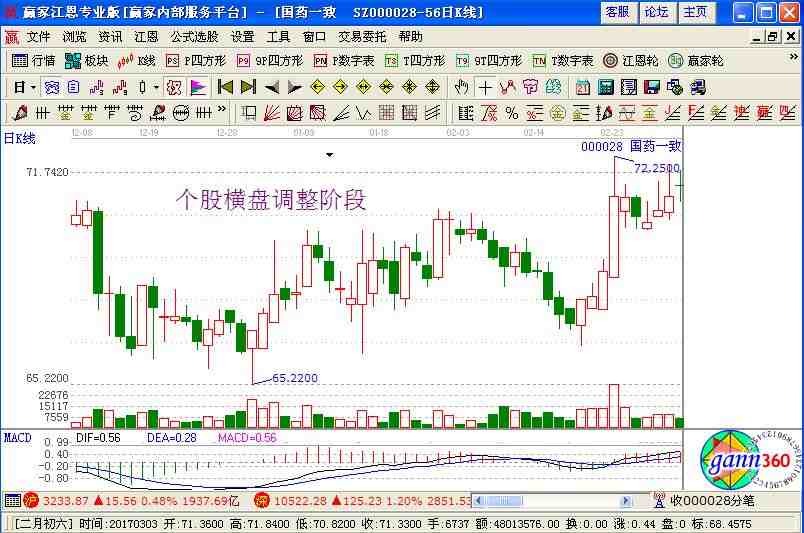Select the Gann fan lines tool
Screen dimensions: 804x533
click(272, 113)
